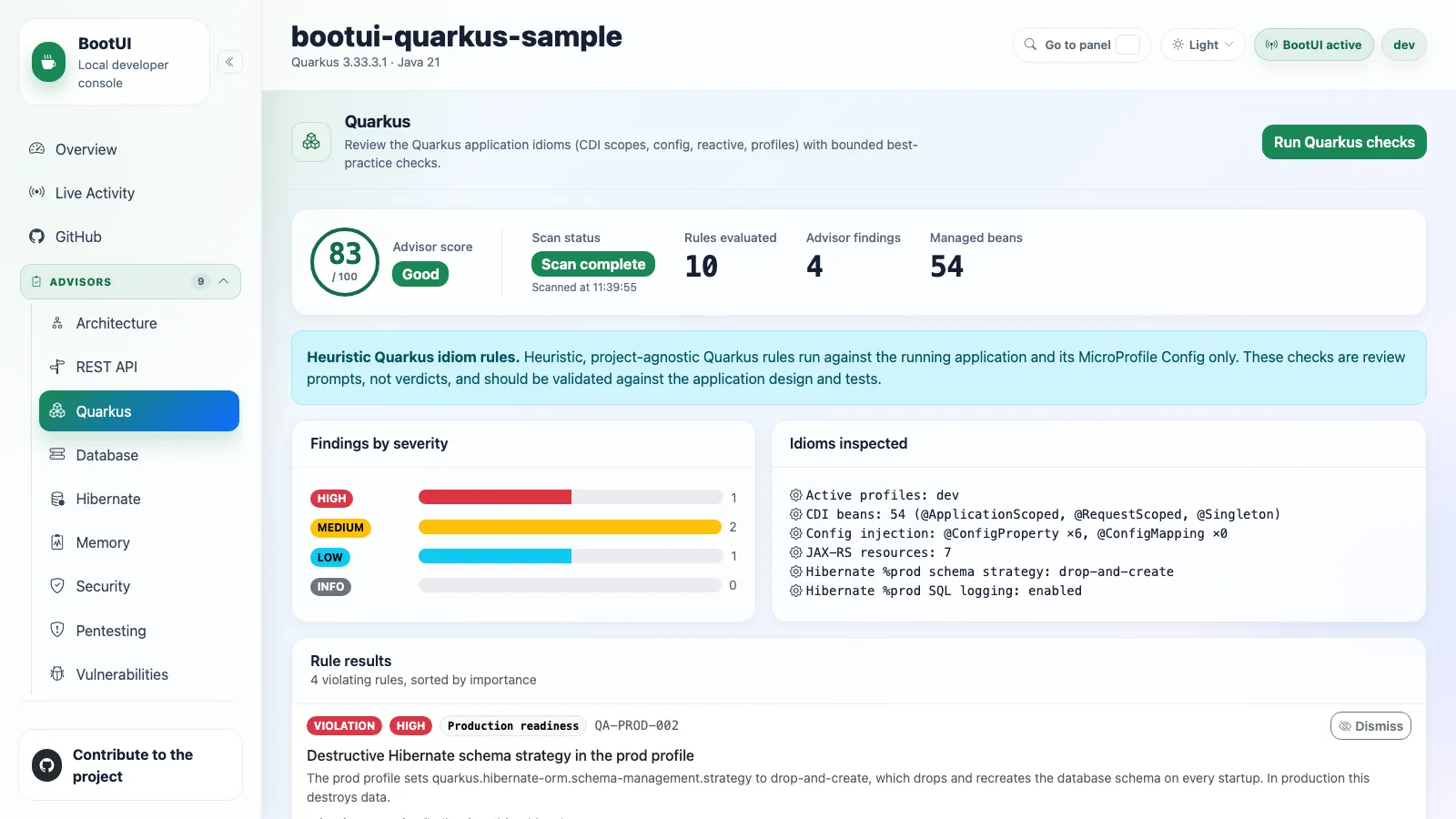Open the Memory advisor
This screenshot has height=819, width=1456.
tap(139, 542)
